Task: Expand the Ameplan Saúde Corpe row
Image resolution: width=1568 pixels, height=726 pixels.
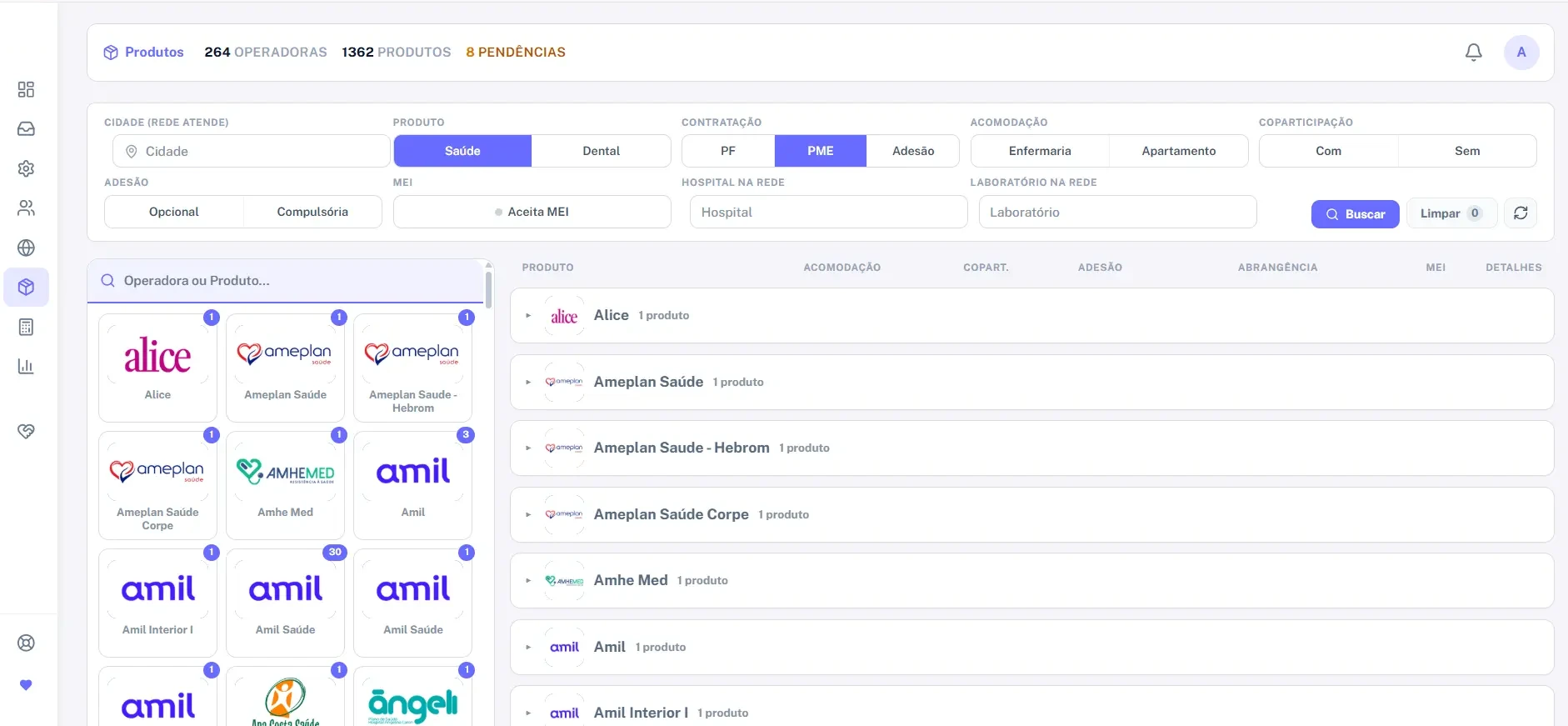Action: click(1031, 514)
